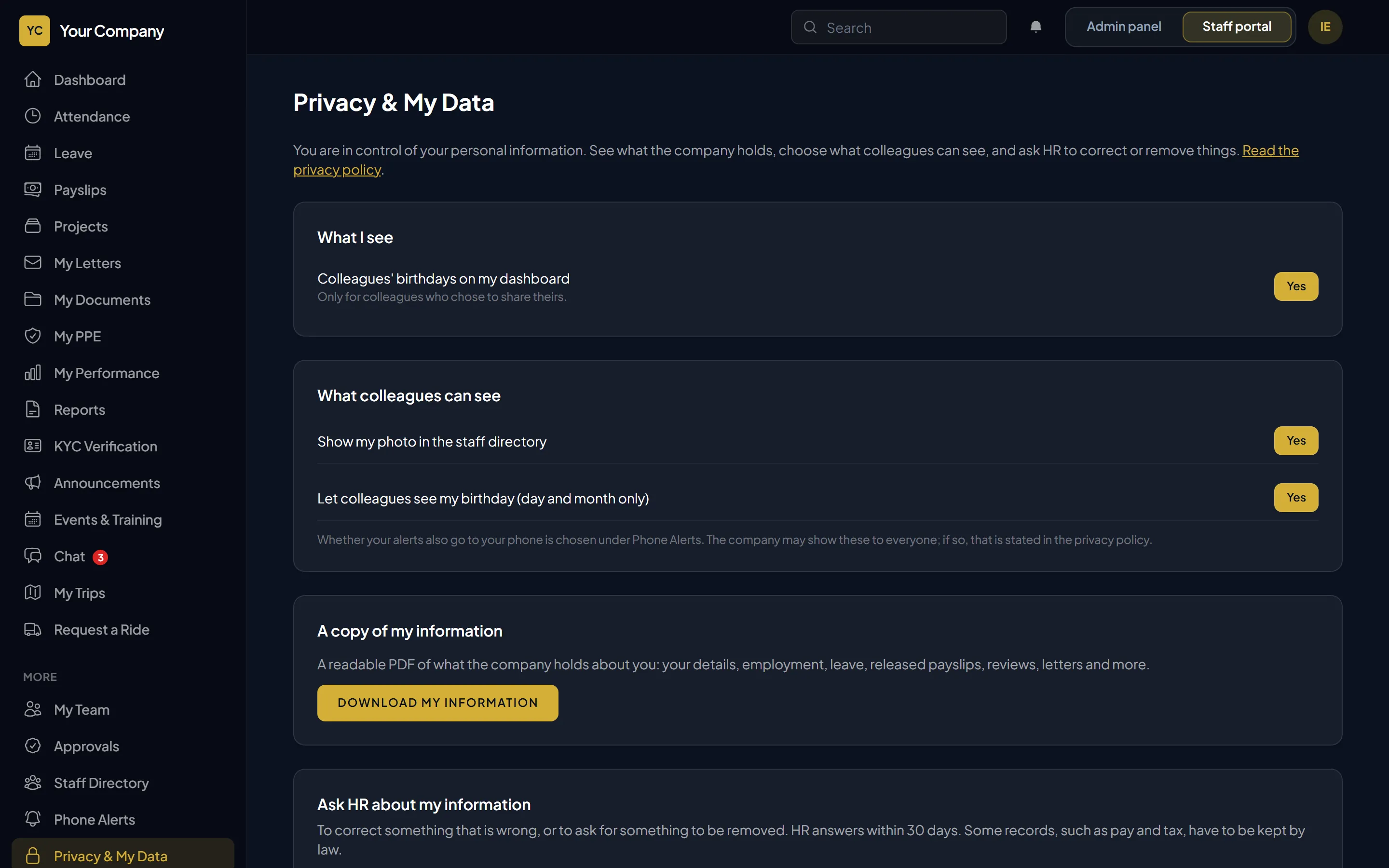1389x868 pixels.
Task: Open My Performance bar chart icon
Action: (33, 373)
